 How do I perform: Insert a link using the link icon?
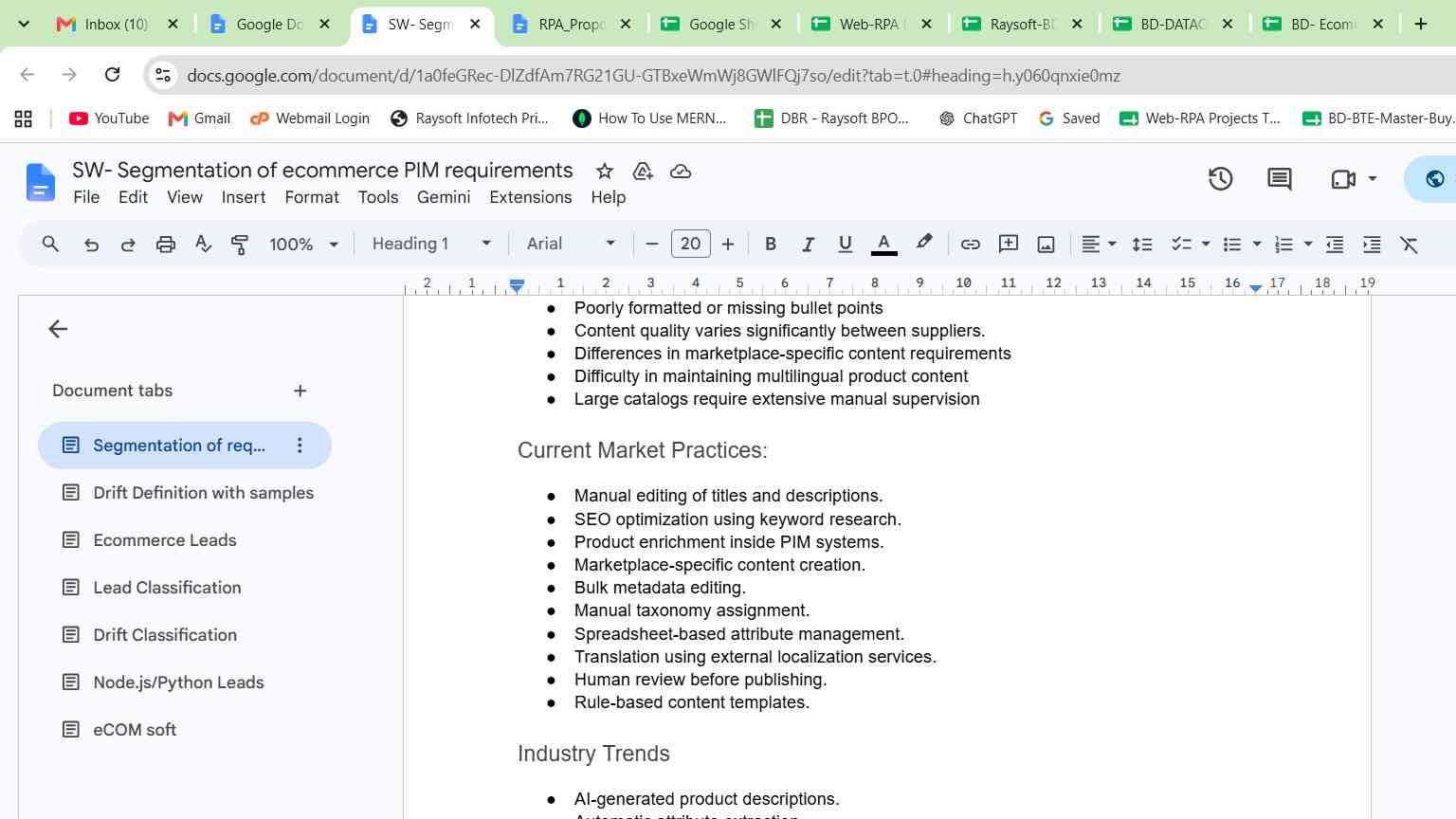(970, 245)
